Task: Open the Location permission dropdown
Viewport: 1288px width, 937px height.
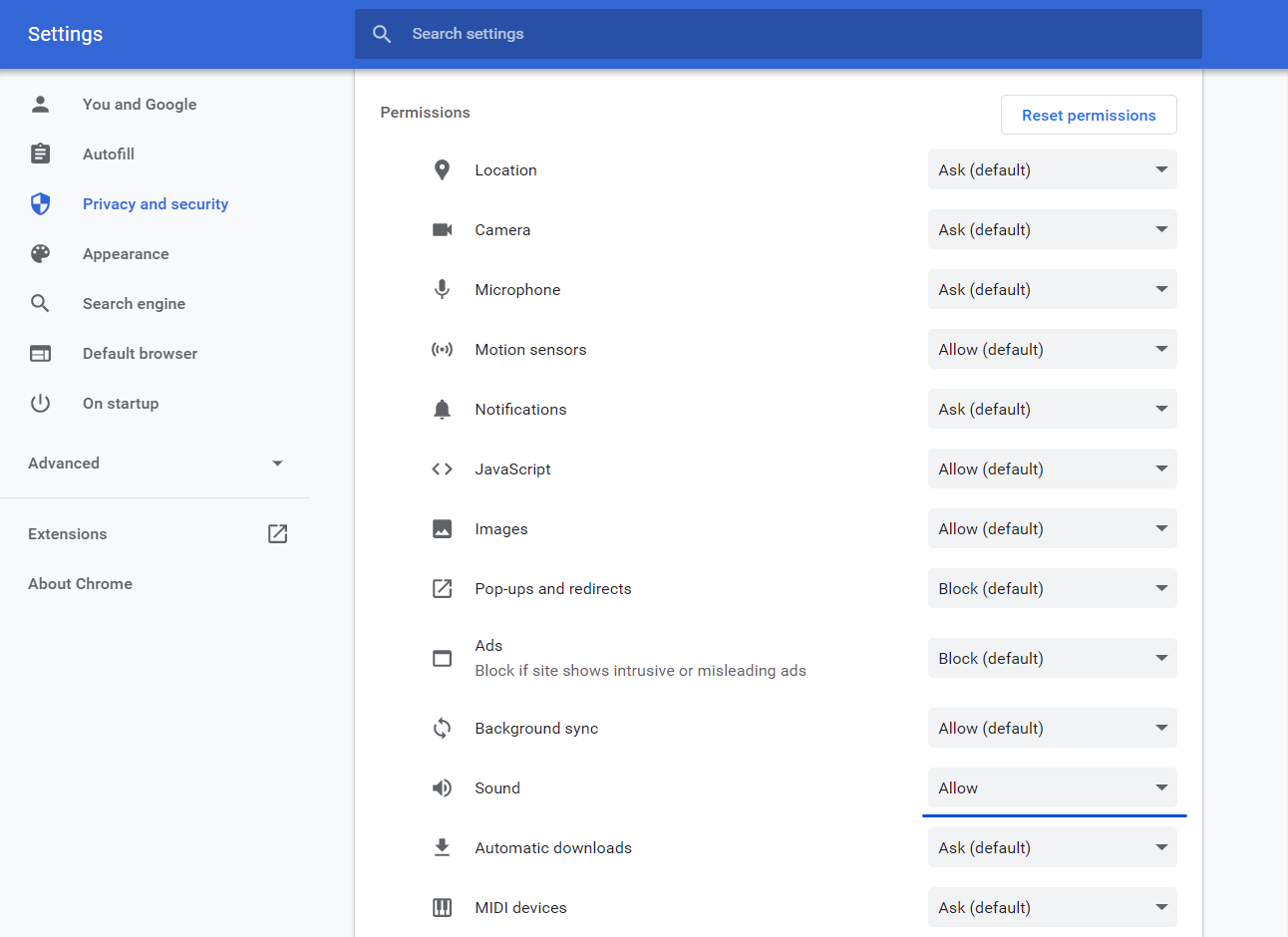Action: click(1052, 169)
